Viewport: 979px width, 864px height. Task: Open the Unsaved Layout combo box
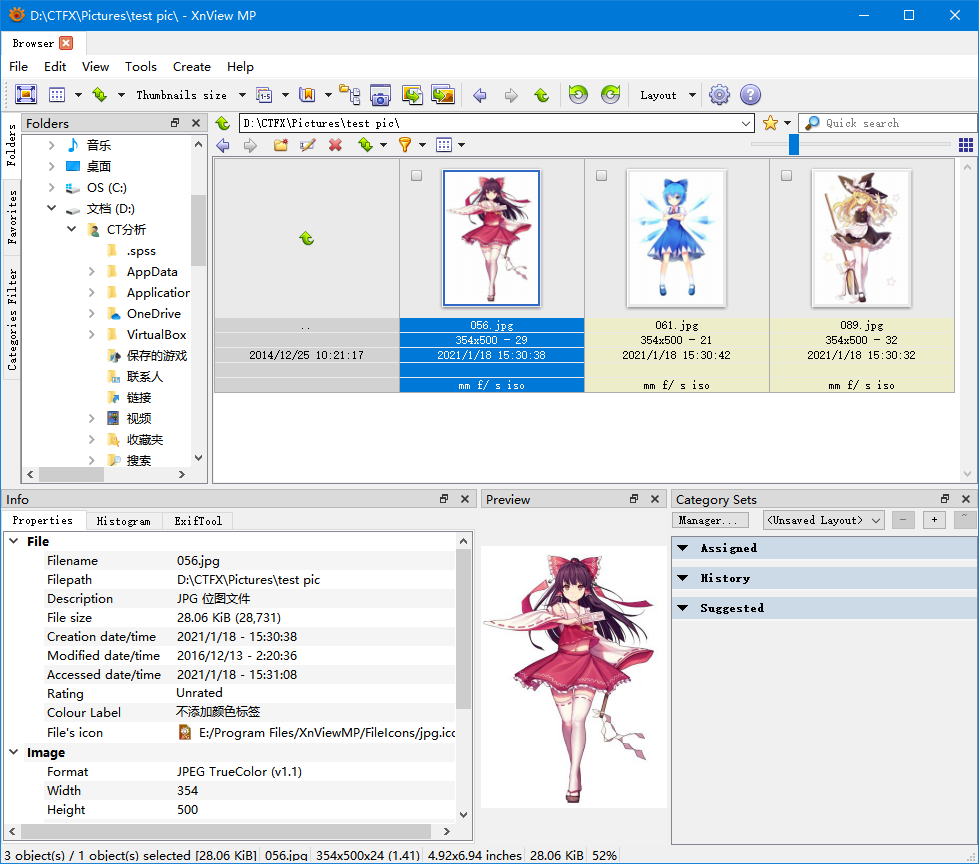click(823, 520)
